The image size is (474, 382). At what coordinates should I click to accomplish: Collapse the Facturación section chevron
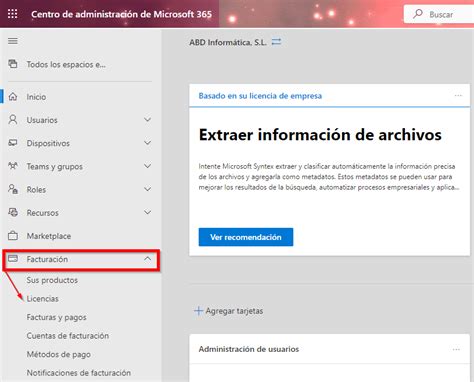[x=147, y=259]
